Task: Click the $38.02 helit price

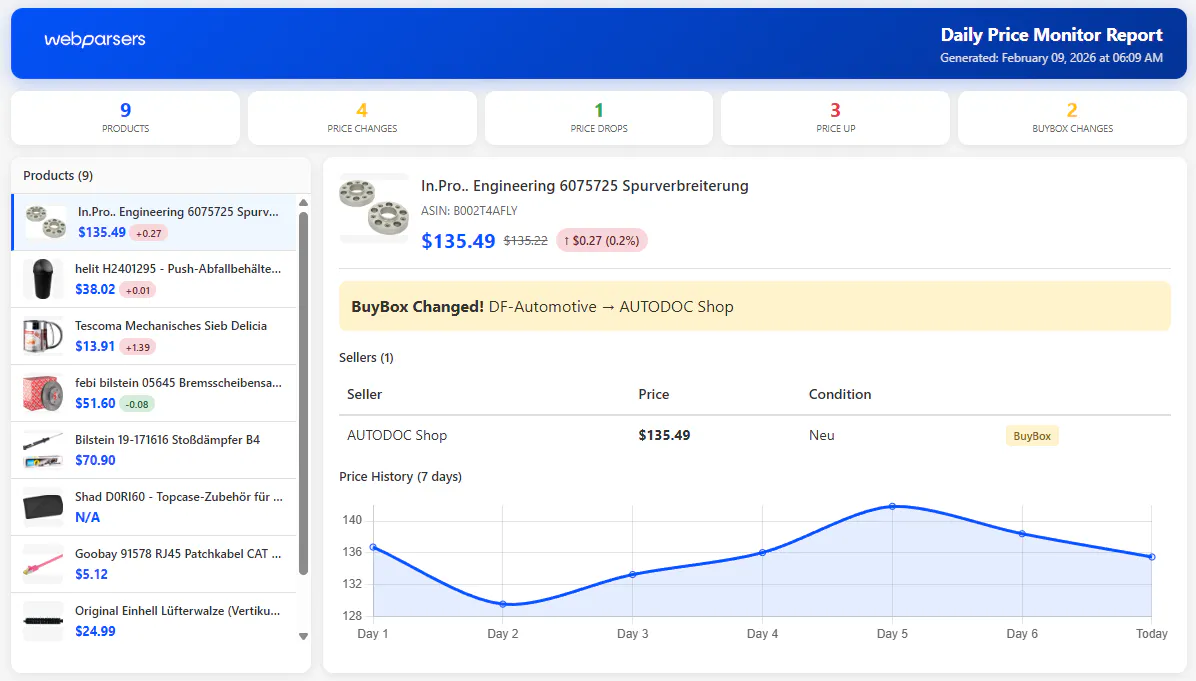Action: (x=95, y=290)
